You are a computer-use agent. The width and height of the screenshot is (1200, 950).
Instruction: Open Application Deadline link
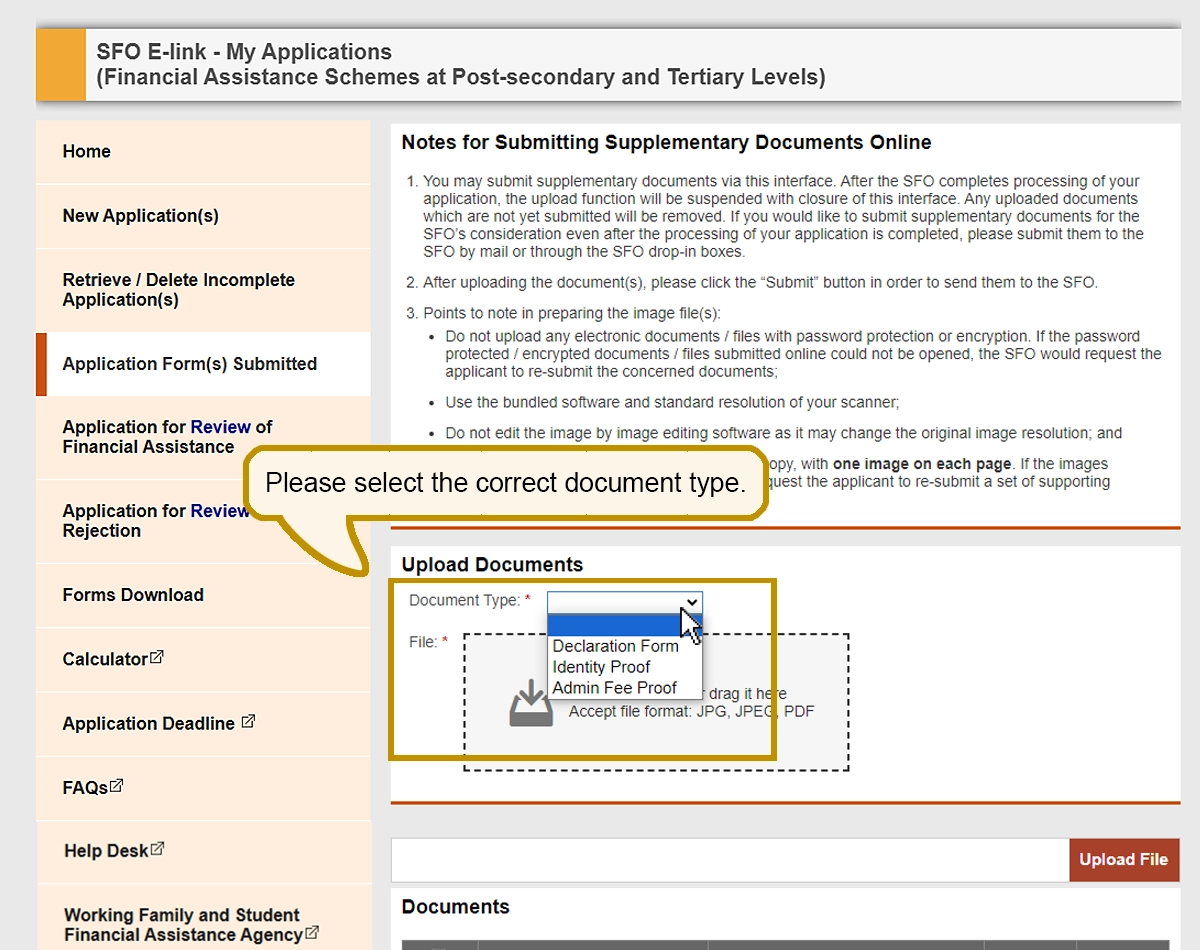[x=149, y=724]
